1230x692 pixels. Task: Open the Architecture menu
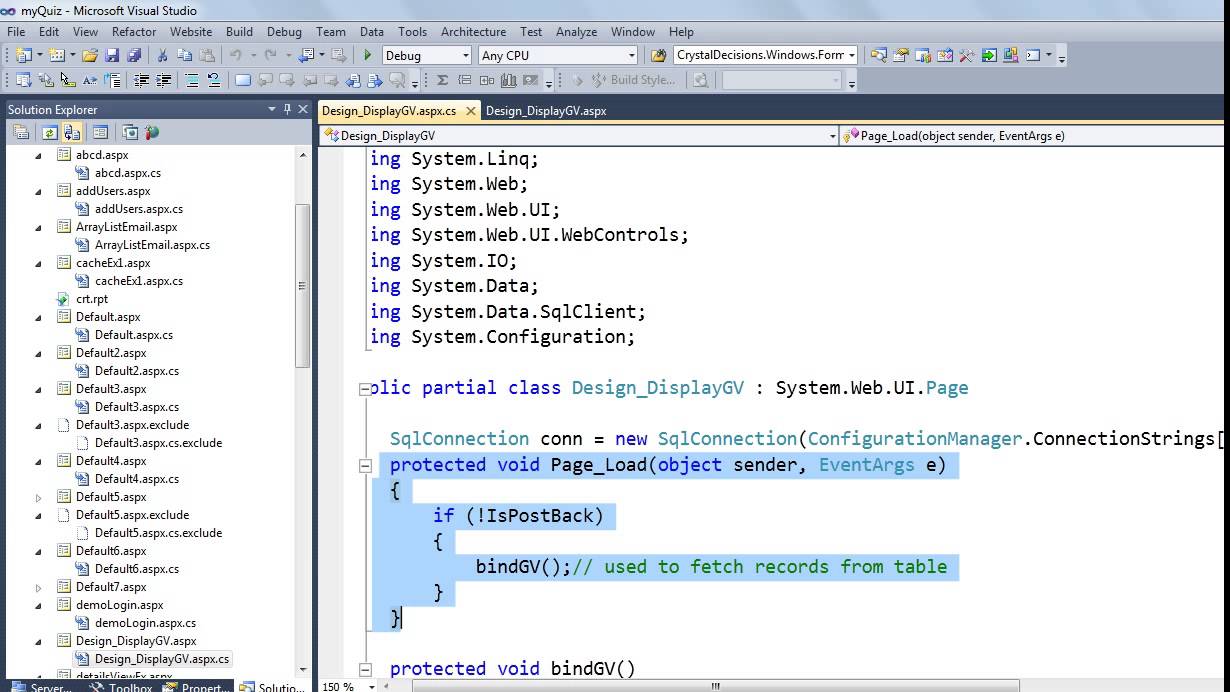[473, 31]
